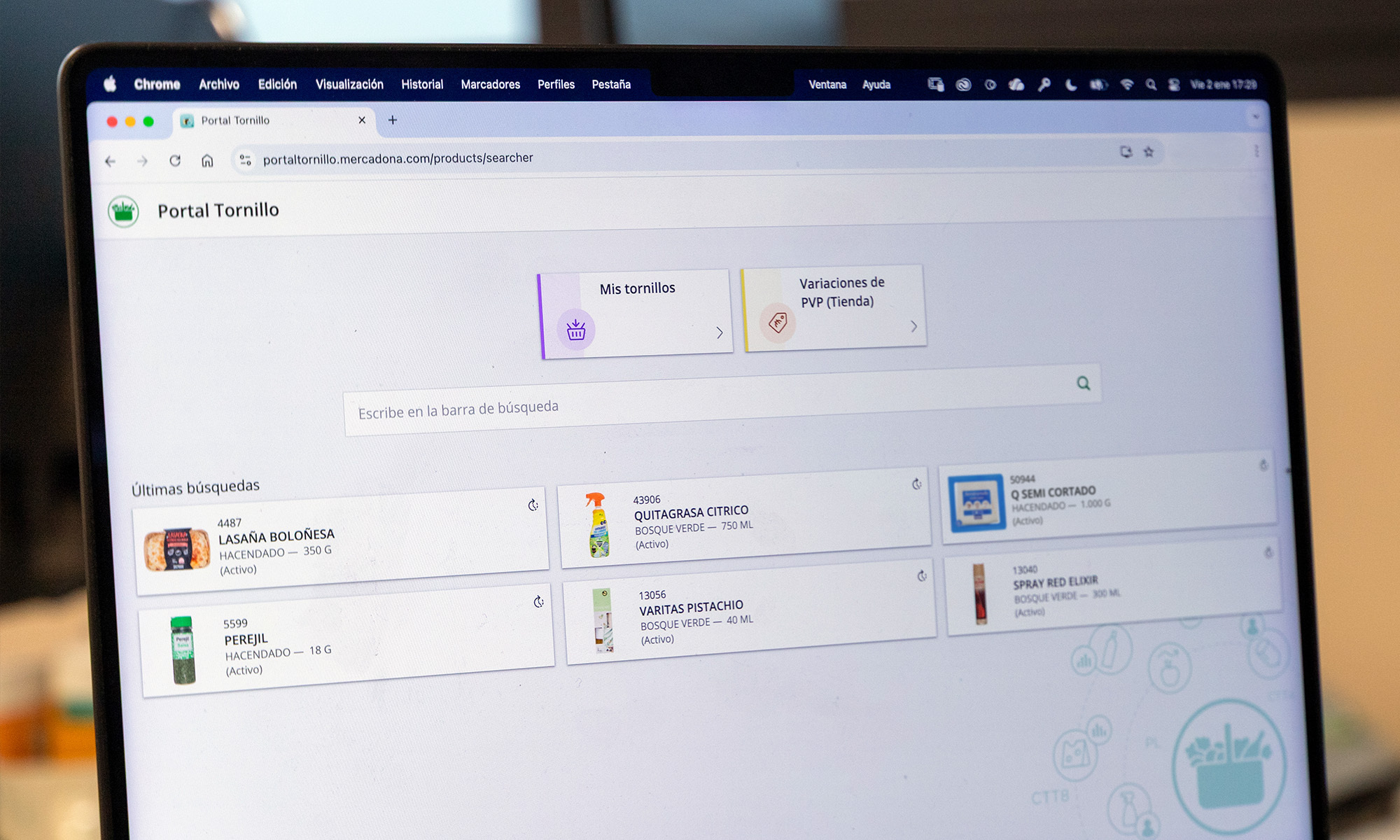Click the browser home button
The width and height of the screenshot is (1400, 840).
click(x=207, y=160)
